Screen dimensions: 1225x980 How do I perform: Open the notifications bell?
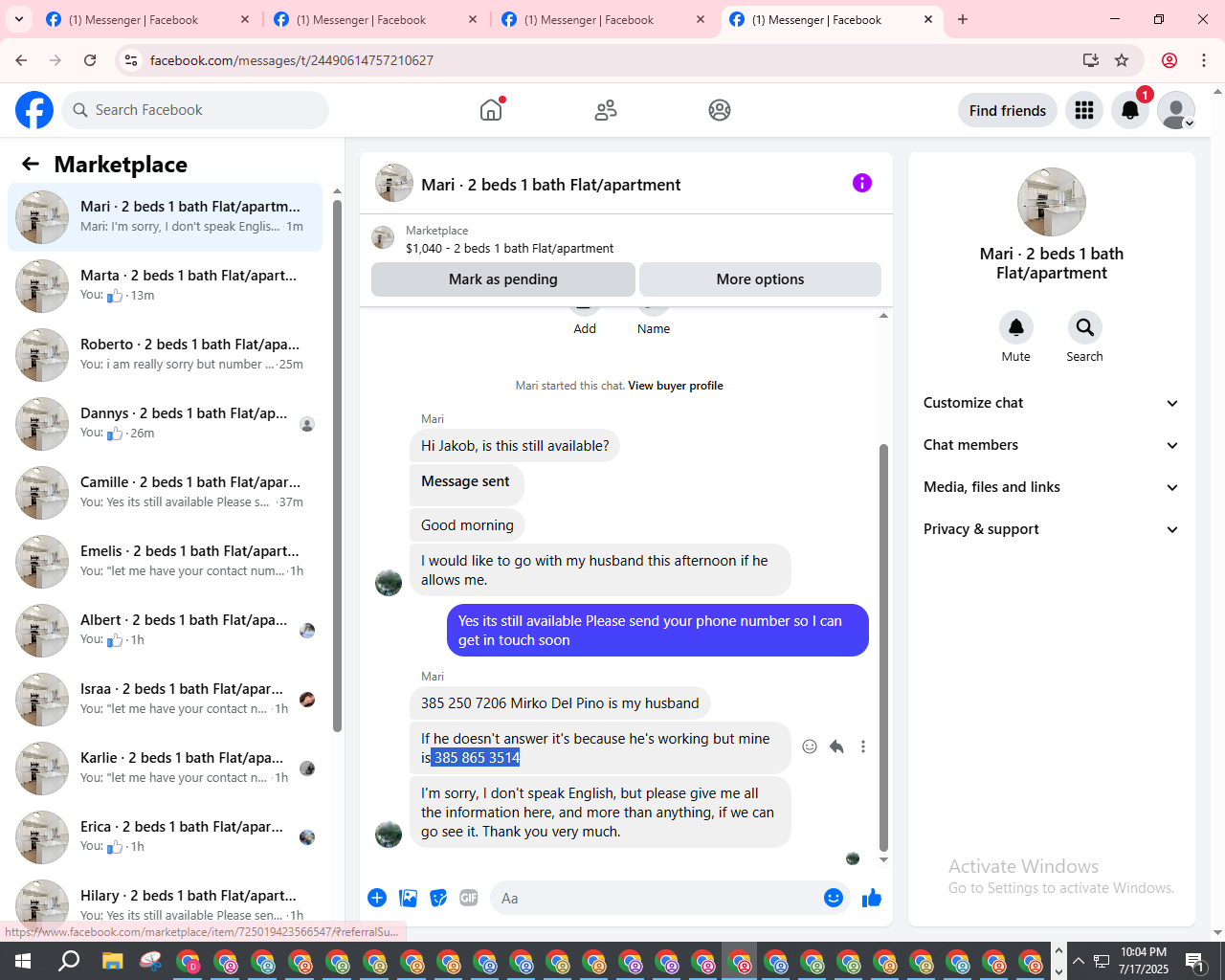click(x=1130, y=111)
